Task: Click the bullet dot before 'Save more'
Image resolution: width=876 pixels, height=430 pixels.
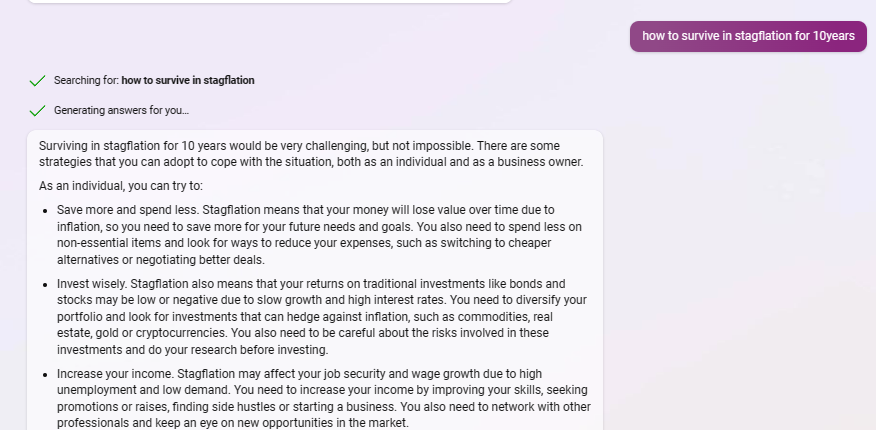Action: point(46,210)
